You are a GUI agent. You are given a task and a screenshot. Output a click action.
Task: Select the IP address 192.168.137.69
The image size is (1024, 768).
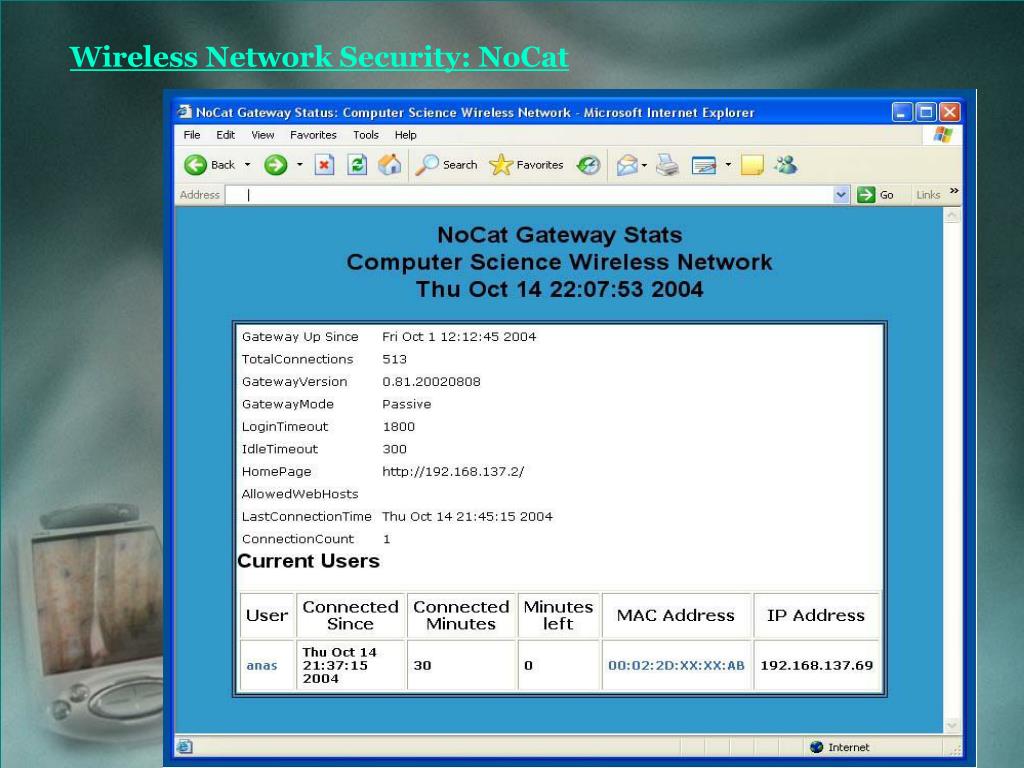pyautogui.click(x=816, y=665)
